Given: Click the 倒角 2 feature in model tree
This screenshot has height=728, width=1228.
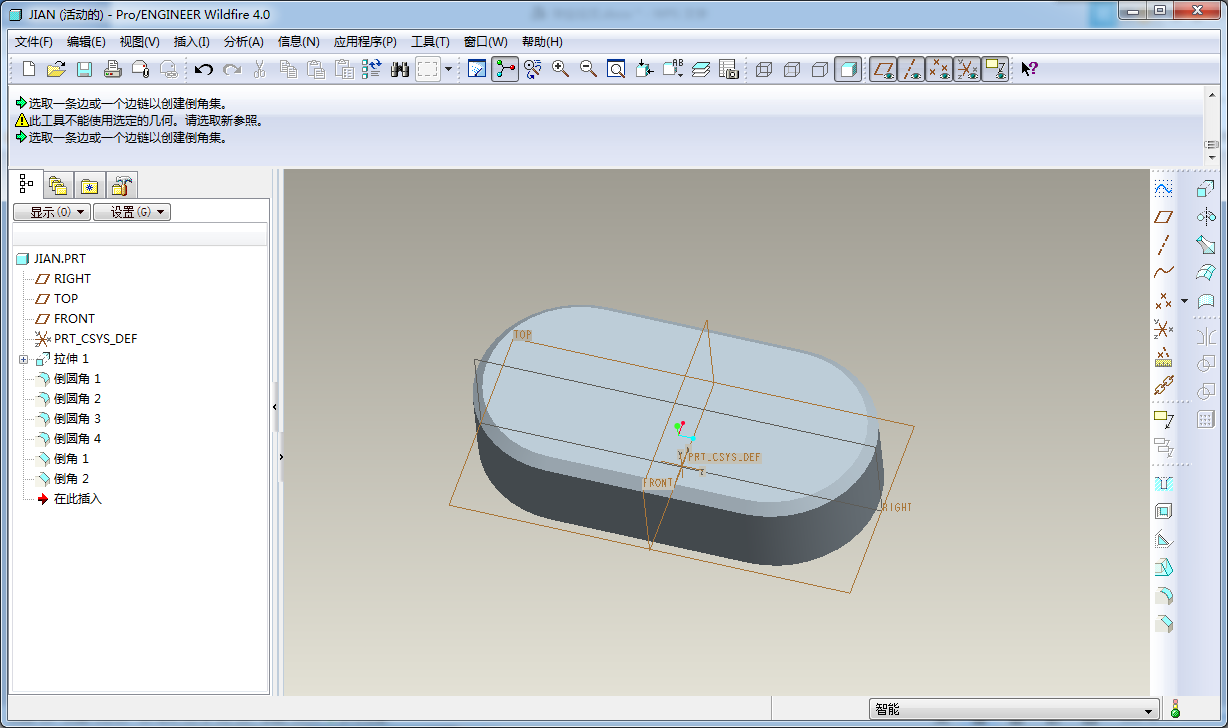Looking at the screenshot, I should (x=71, y=479).
